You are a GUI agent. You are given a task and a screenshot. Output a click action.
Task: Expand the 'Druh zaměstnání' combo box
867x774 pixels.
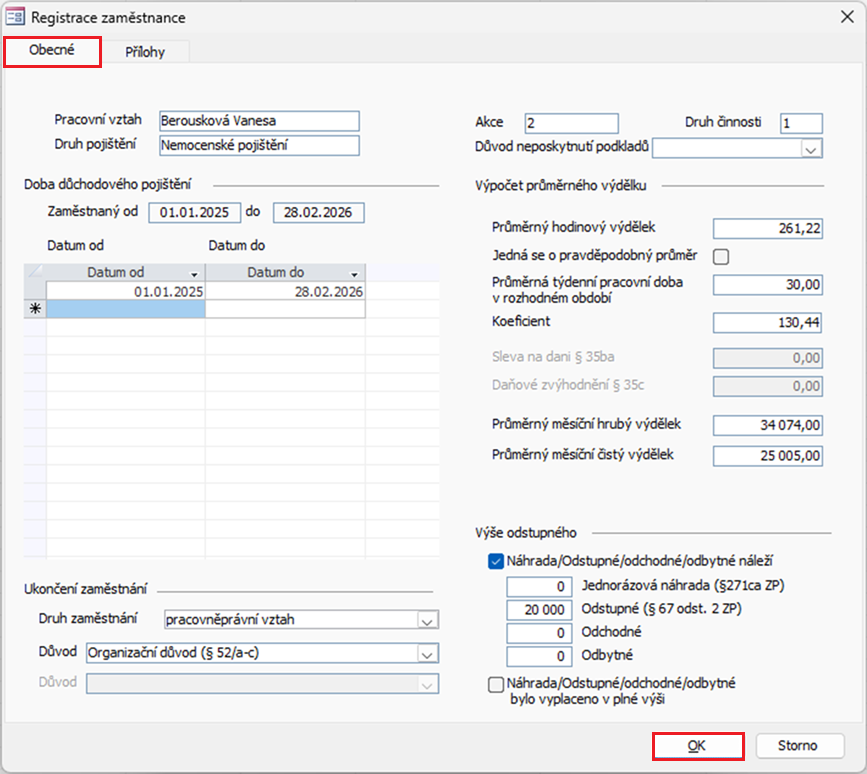[427, 621]
